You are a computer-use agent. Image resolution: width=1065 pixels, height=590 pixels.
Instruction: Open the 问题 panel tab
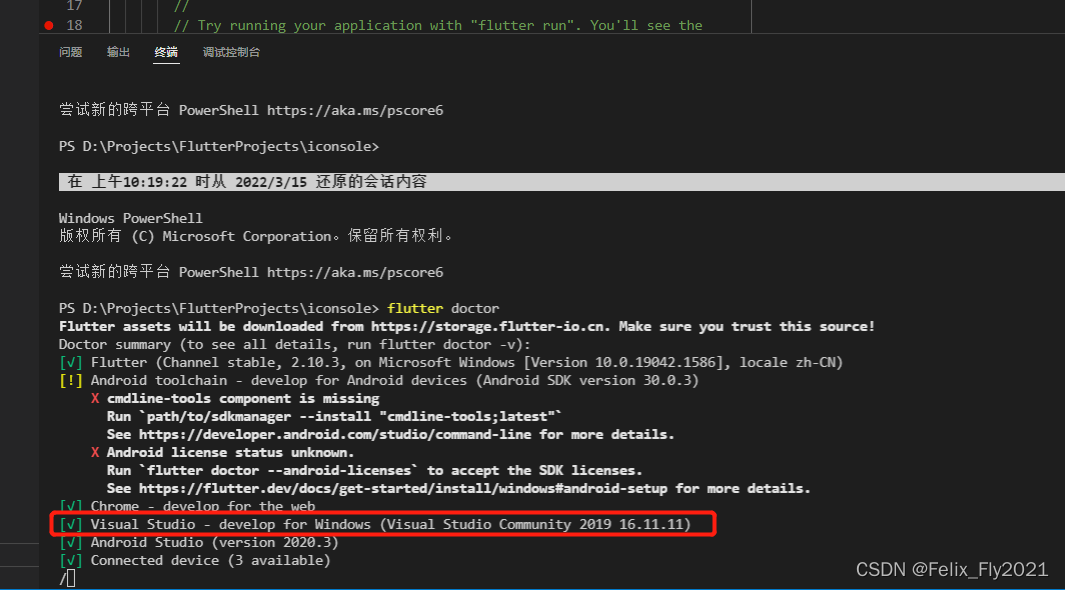coord(71,52)
